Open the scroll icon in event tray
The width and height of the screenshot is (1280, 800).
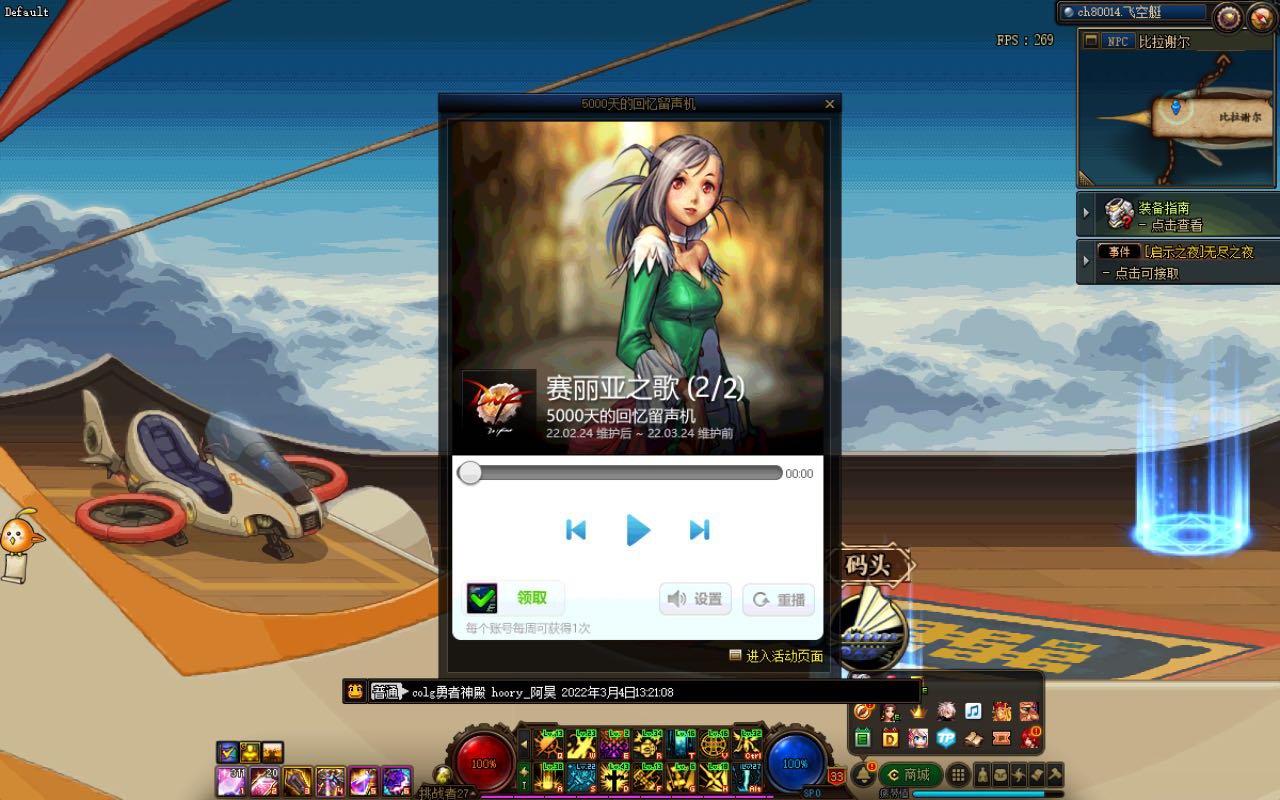[973, 739]
